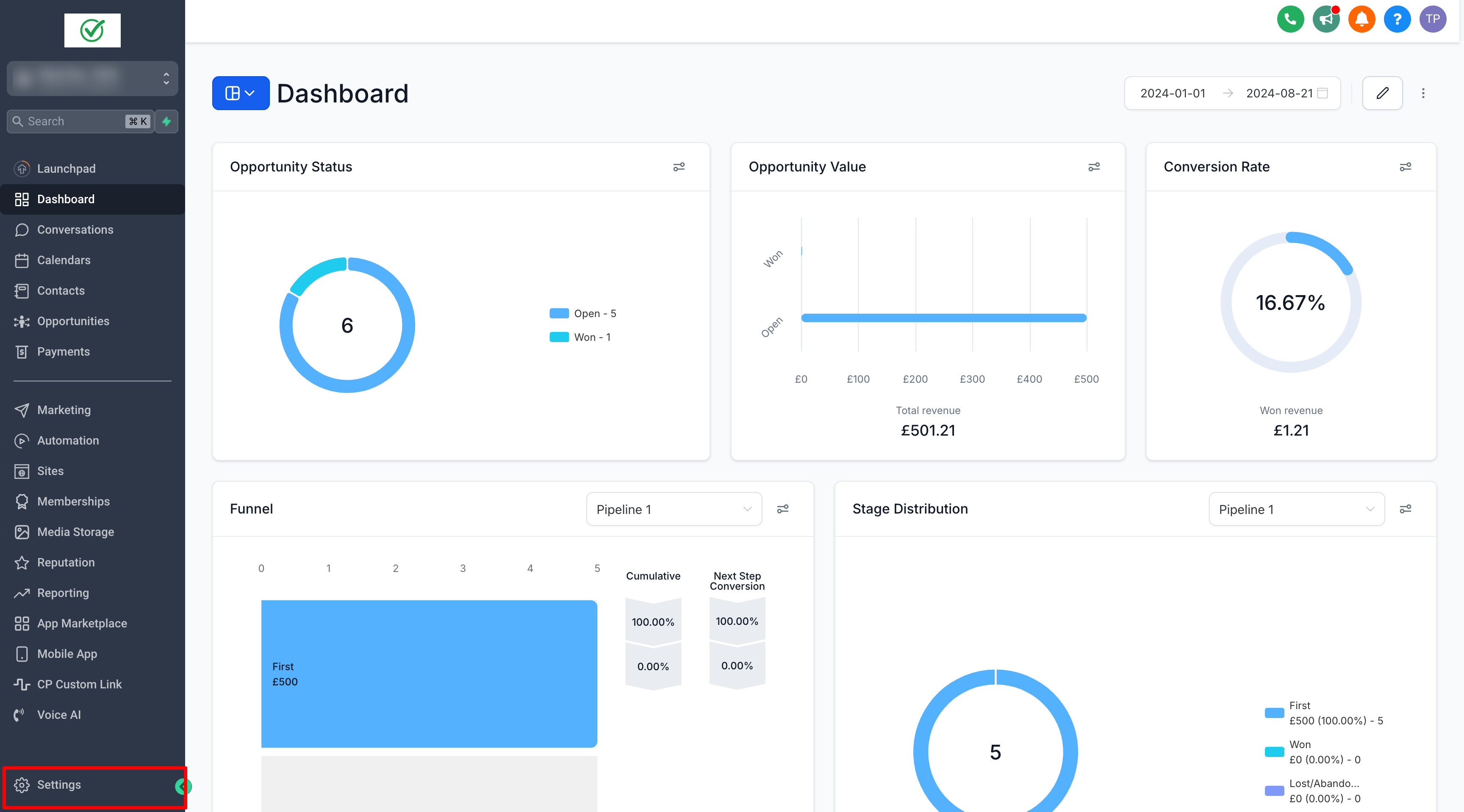Click the blue help question mark icon
Image resolution: width=1464 pixels, height=812 pixels.
pyautogui.click(x=1397, y=19)
